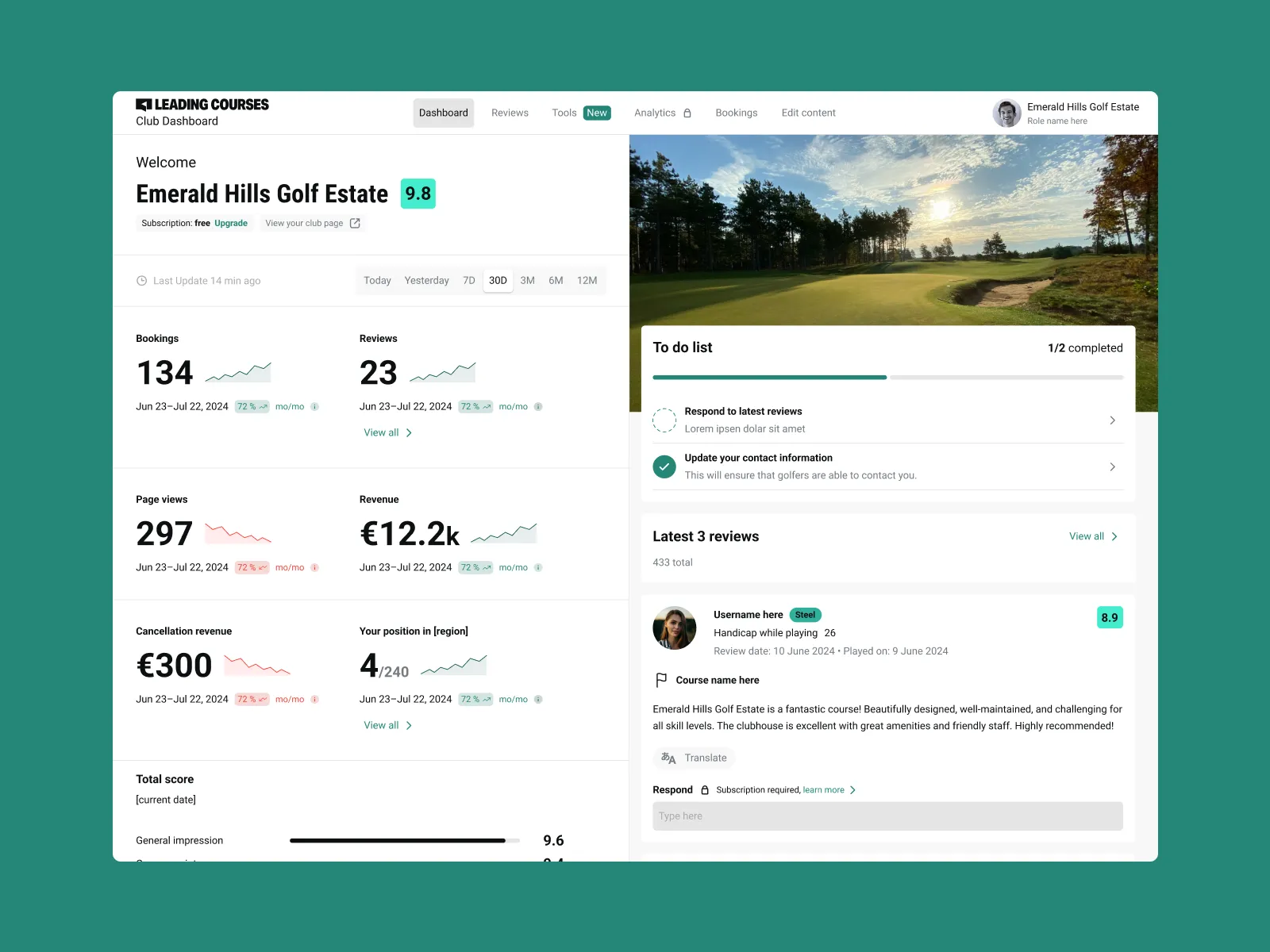Open the Bookings nav tab
The height and width of the screenshot is (952, 1270).
point(737,113)
